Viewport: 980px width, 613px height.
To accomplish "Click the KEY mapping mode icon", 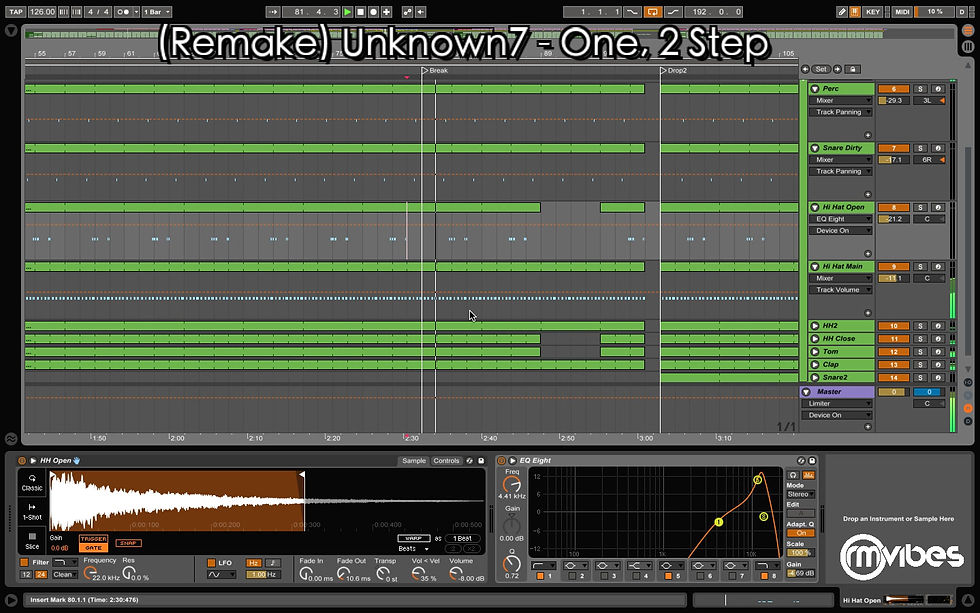I will (x=873, y=11).
